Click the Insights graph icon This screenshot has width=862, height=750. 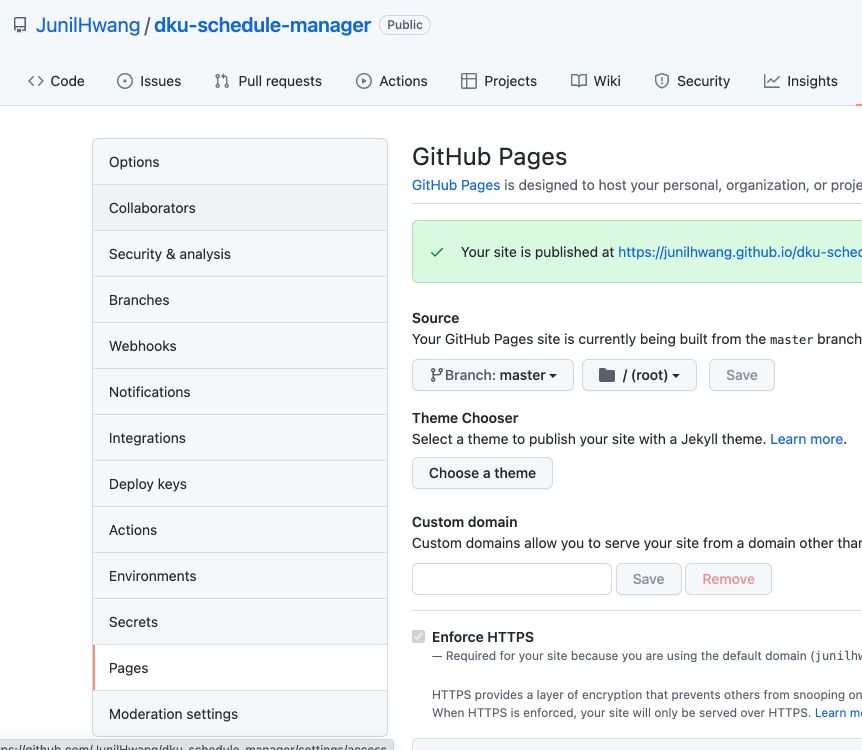point(771,81)
